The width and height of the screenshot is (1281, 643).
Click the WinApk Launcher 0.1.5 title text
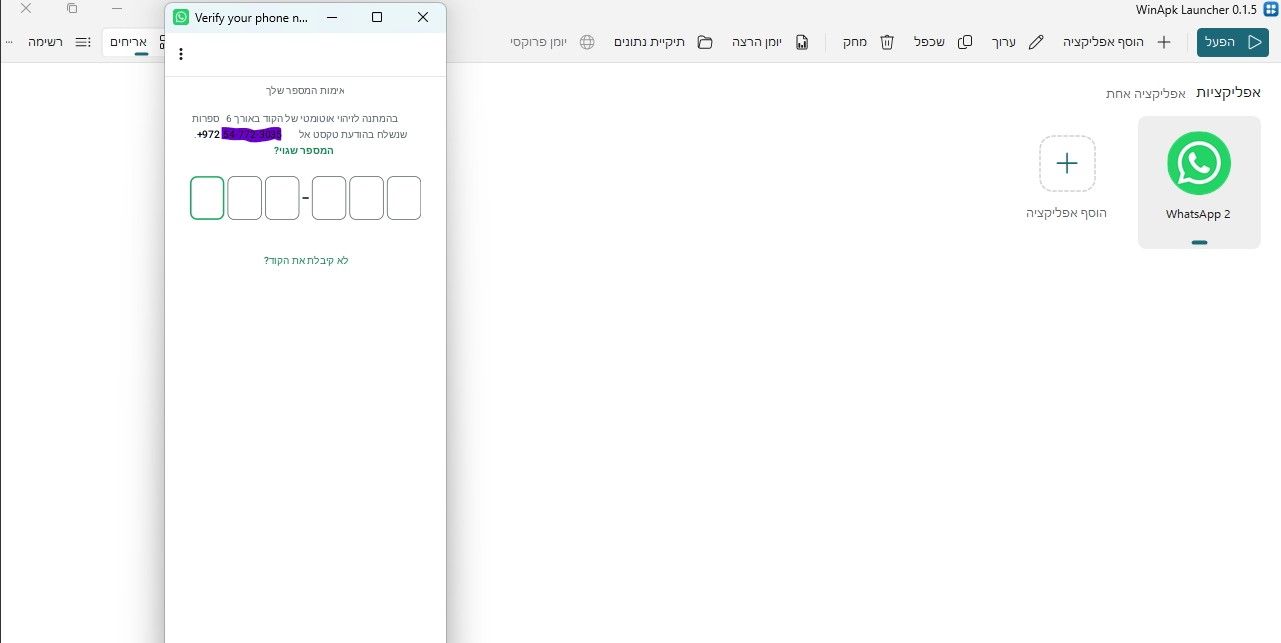pos(1196,9)
